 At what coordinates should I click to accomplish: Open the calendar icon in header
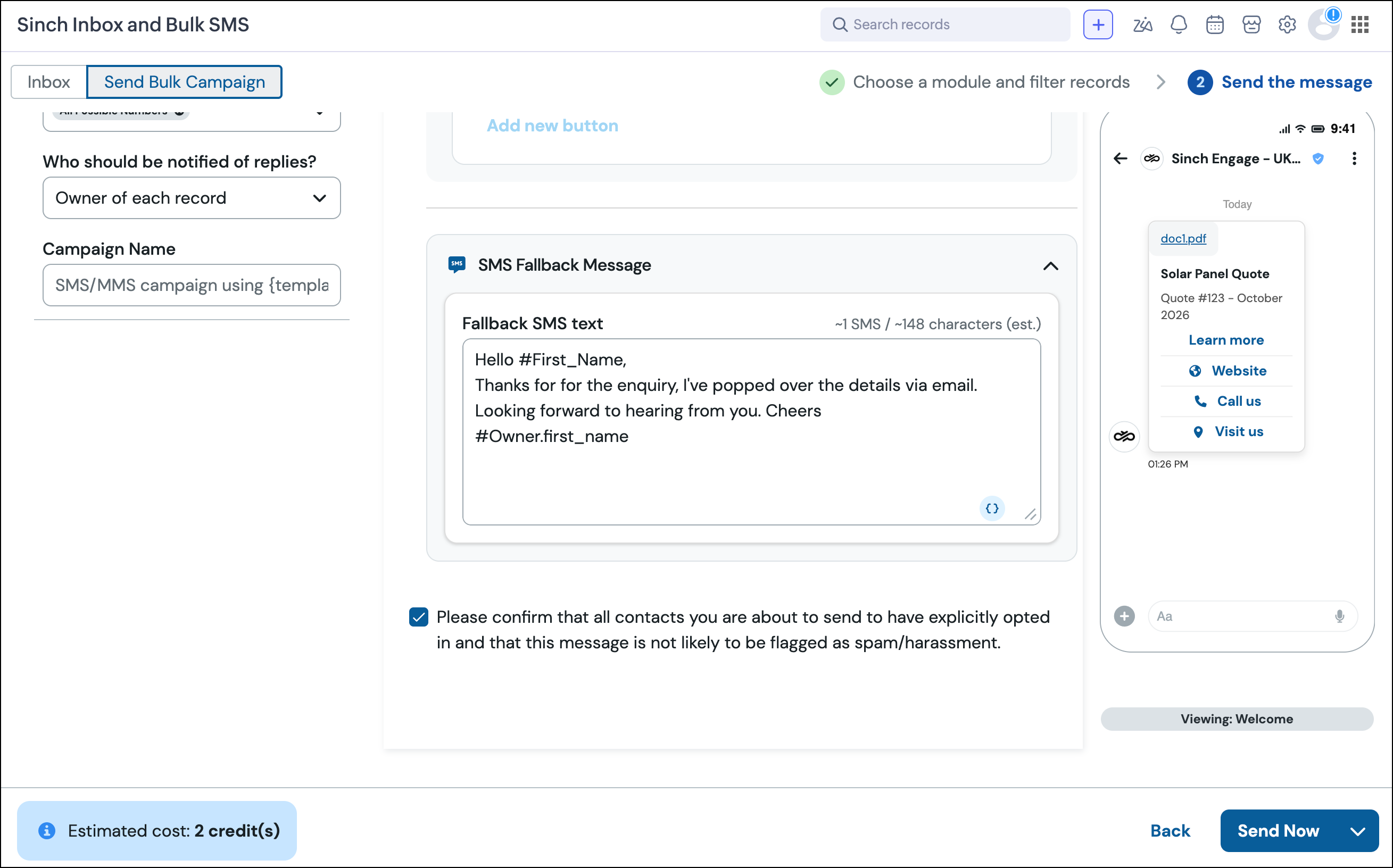pyautogui.click(x=1214, y=24)
